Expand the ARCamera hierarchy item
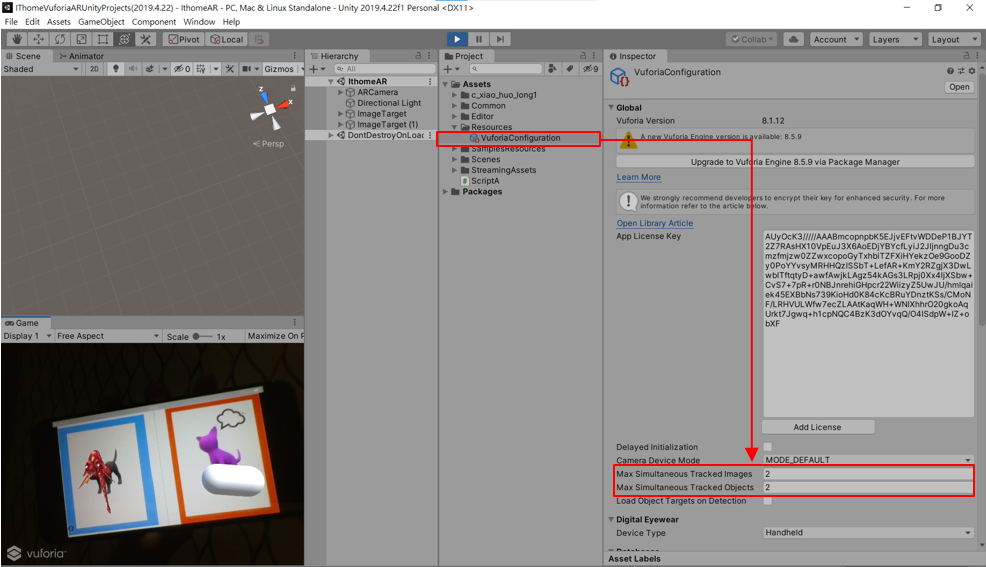Screen dimensions: 986x567 (341, 92)
